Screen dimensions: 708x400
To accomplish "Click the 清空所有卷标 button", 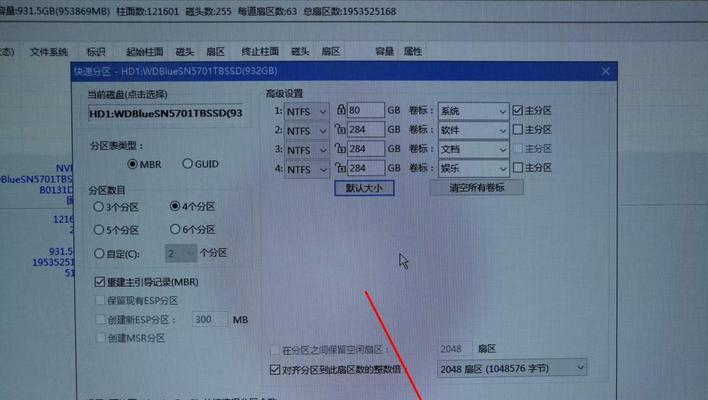I will 476,187.
